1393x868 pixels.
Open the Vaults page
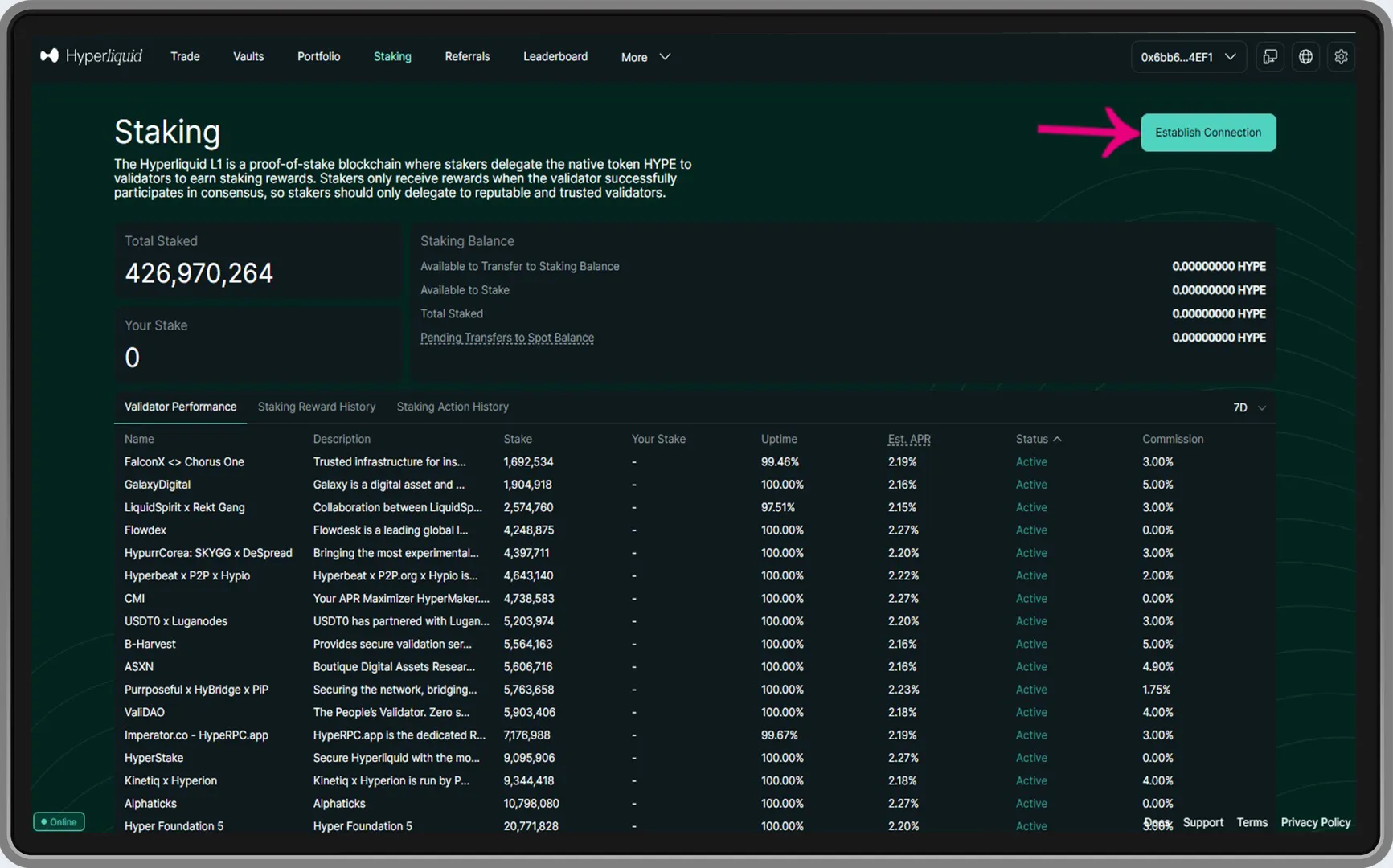click(x=248, y=57)
